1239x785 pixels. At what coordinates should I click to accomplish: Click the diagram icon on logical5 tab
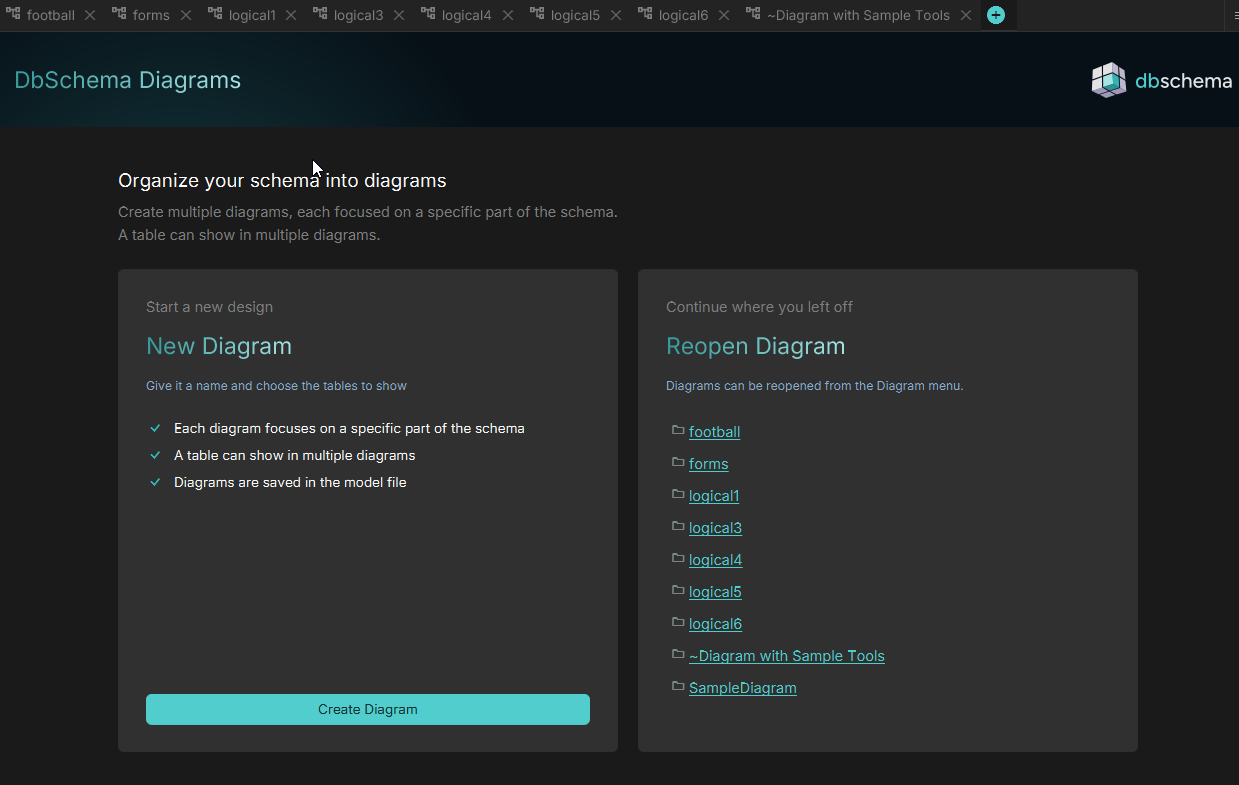coord(537,14)
